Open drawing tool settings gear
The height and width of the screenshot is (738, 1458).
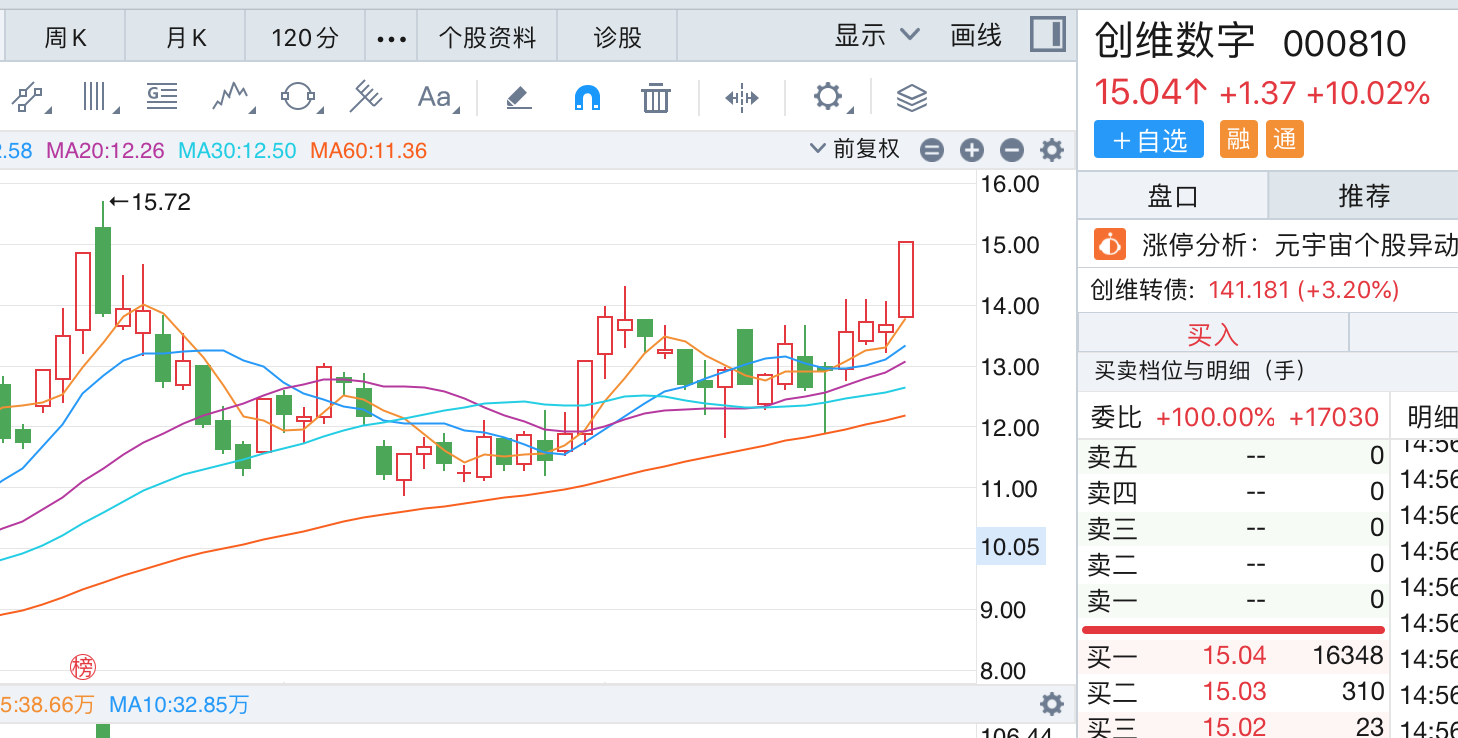pos(827,97)
